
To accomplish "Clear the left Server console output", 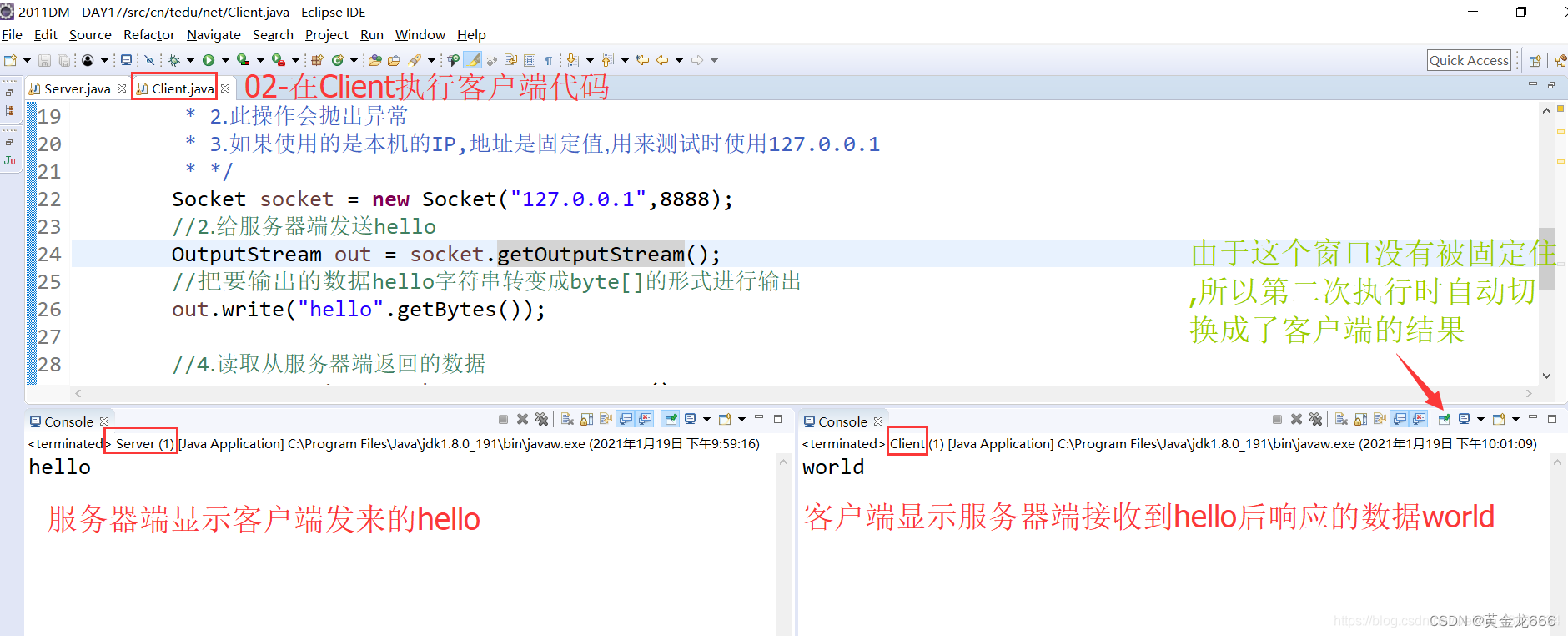I will click(567, 419).
